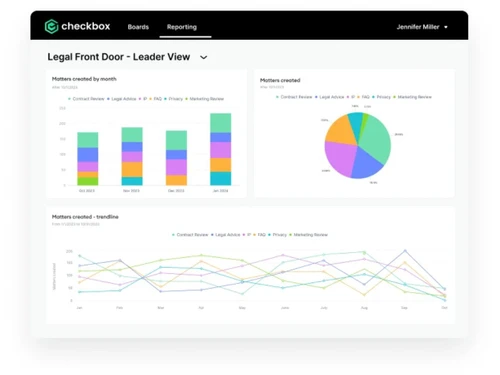Click the 'Matters created - trendline' chart title
Viewport: 500px width, 375px height.
point(85,217)
